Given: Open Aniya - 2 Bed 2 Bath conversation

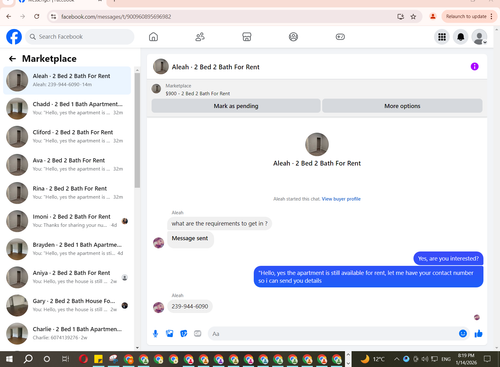Looking at the screenshot, I should (67, 277).
